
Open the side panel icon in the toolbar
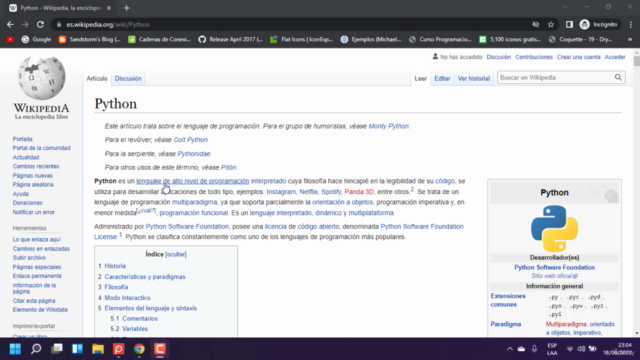[569, 24]
